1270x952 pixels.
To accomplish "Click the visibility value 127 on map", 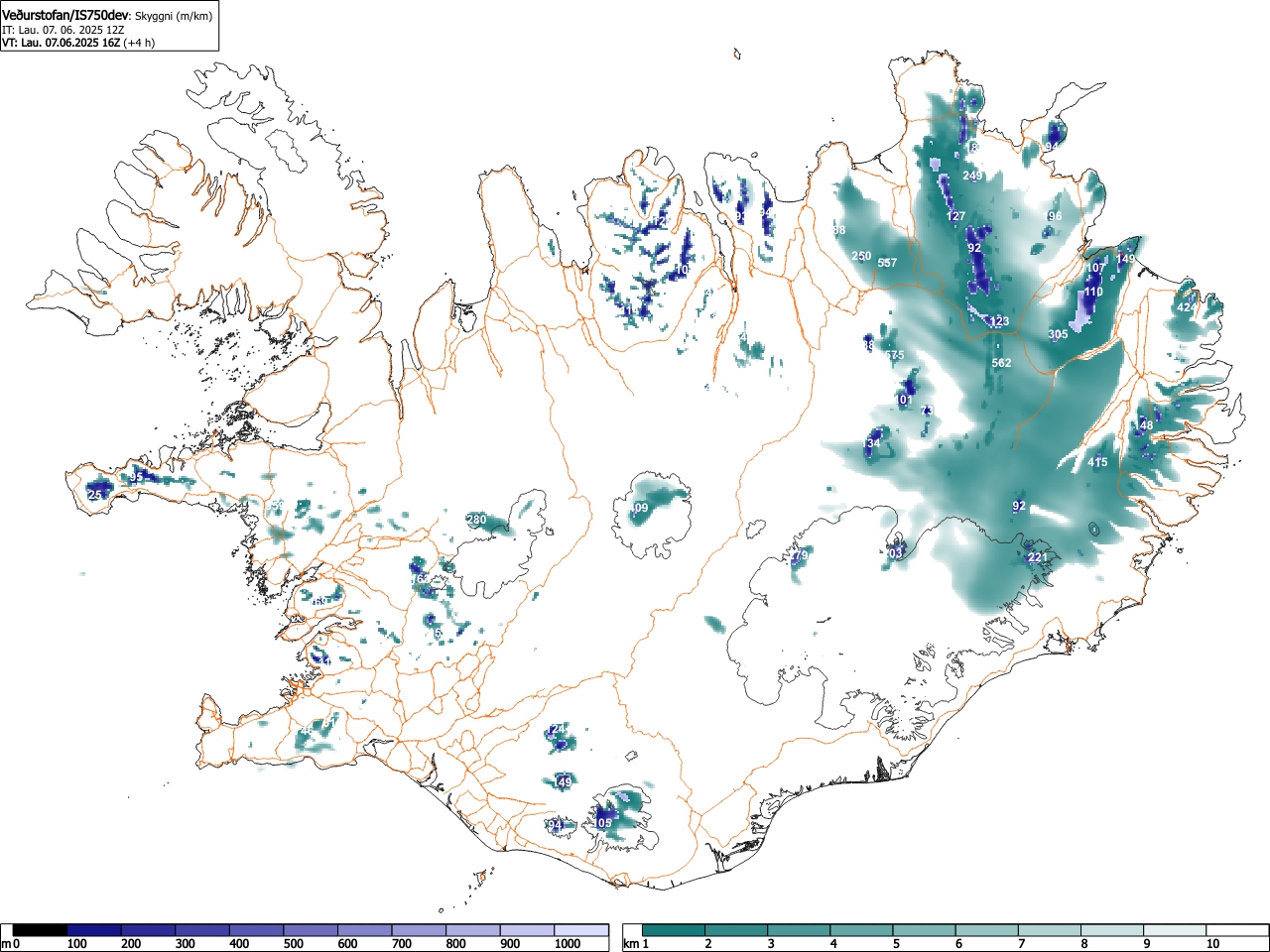I will click(x=955, y=216).
